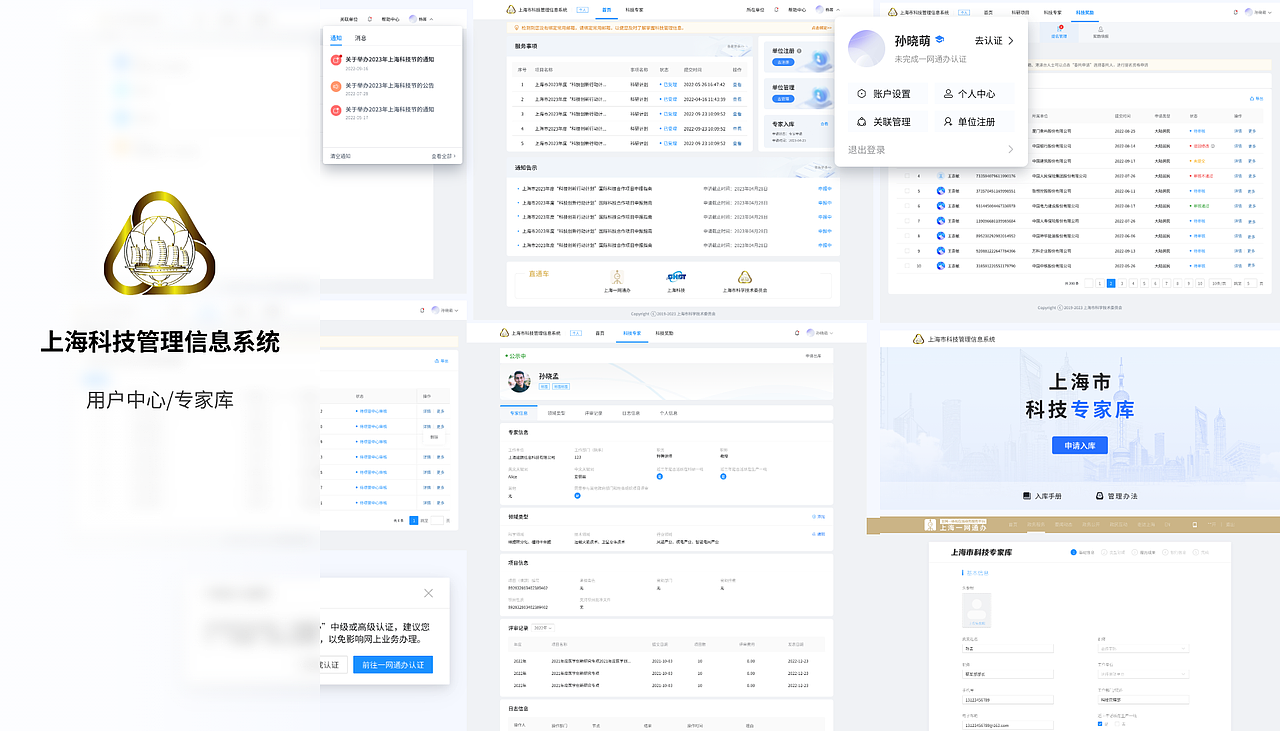Open the 科技专家 tab in dashboard header
The height and width of the screenshot is (731, 1280).
634,10
